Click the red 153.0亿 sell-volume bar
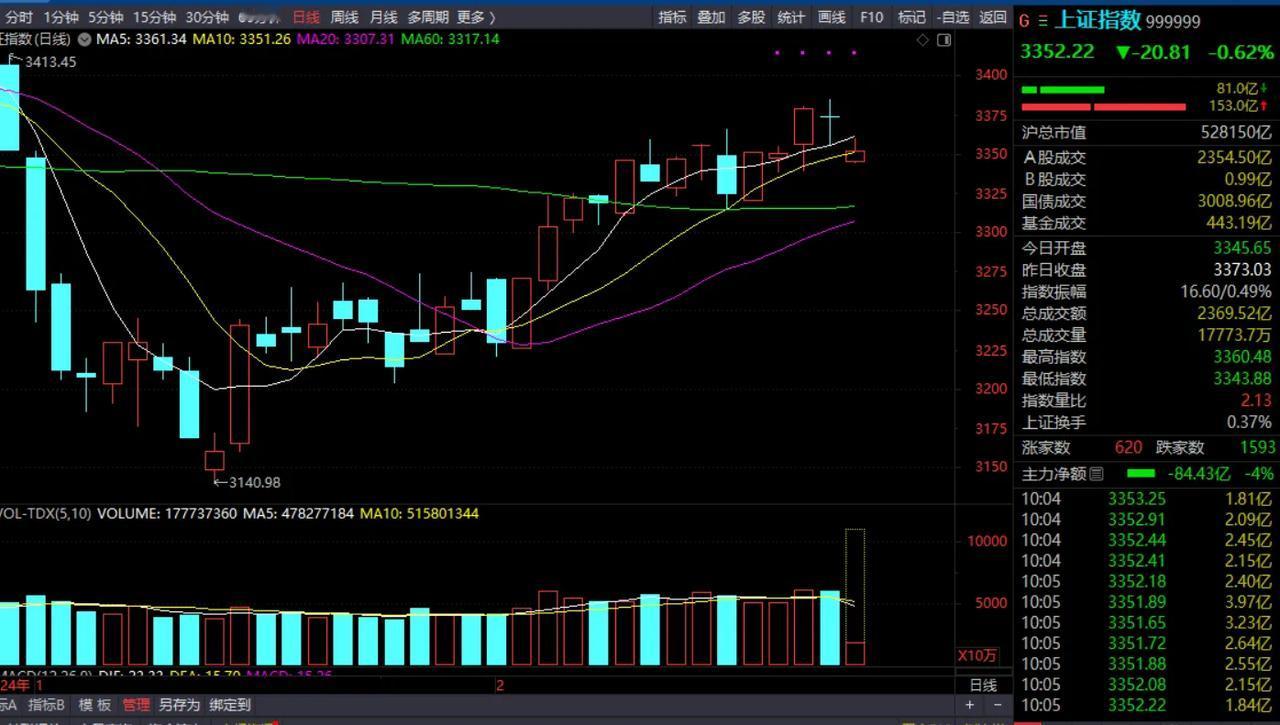 [x=1103, y=106]
